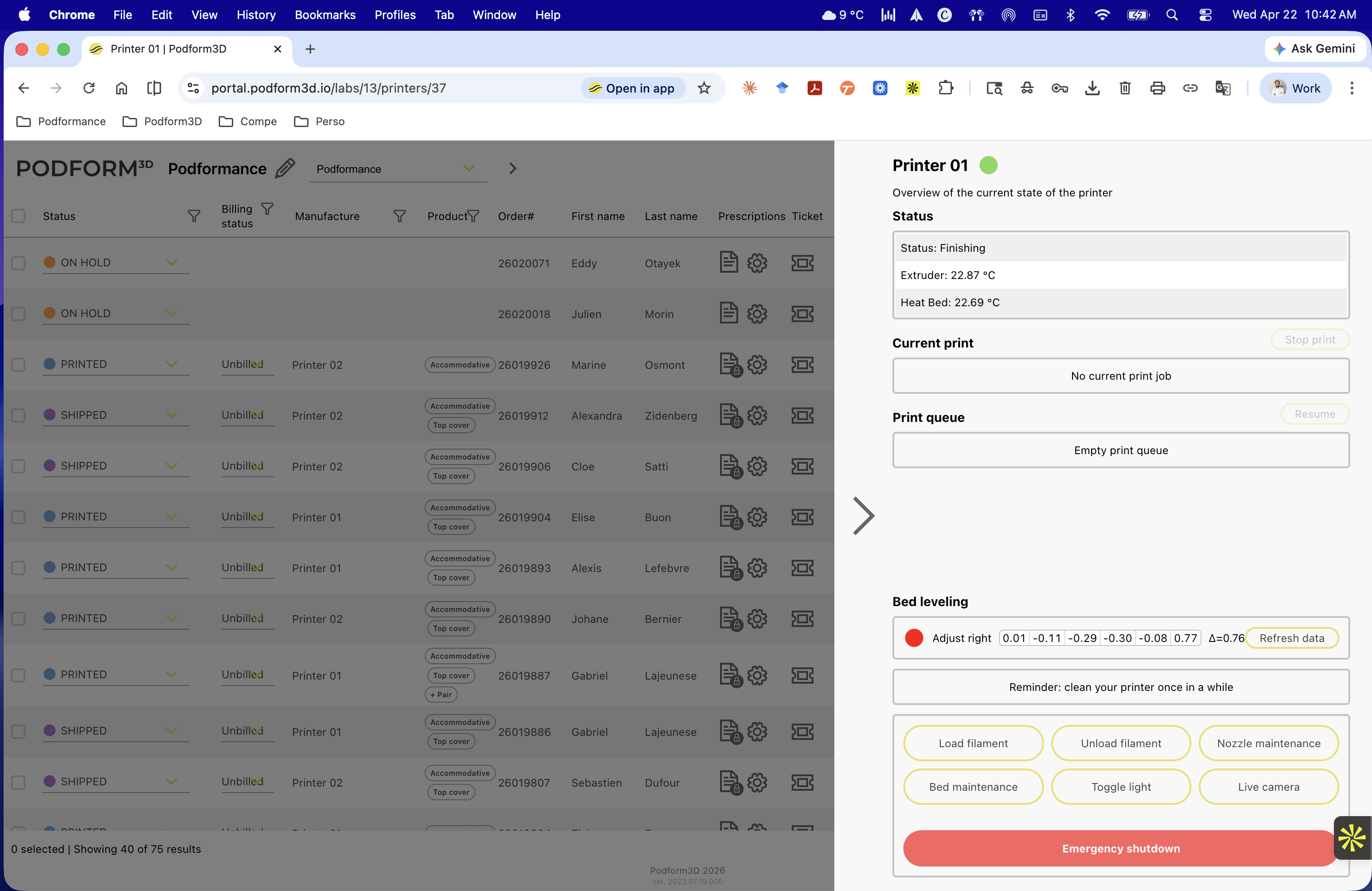Trigger Emergency shutdown
The width and height of the screenshot is (1372, 891).
coord(1121,848)
